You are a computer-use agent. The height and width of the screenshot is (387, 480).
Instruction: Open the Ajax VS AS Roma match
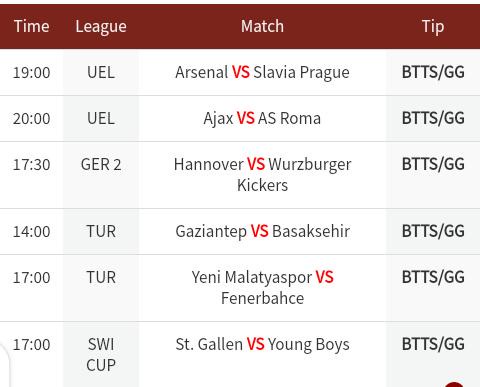(x=262, y=118)
